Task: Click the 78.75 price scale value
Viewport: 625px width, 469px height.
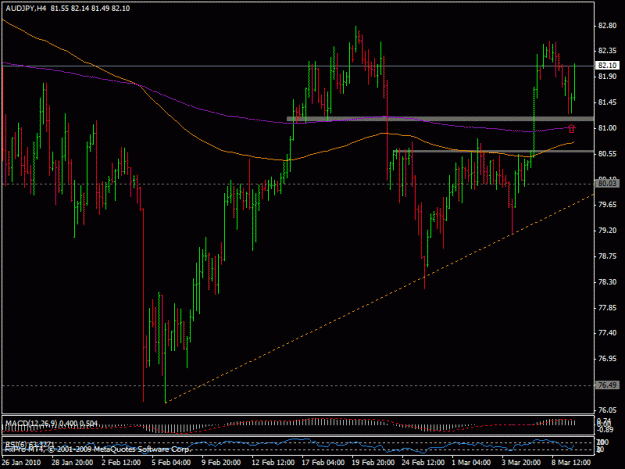Action: tap(607, 256)
